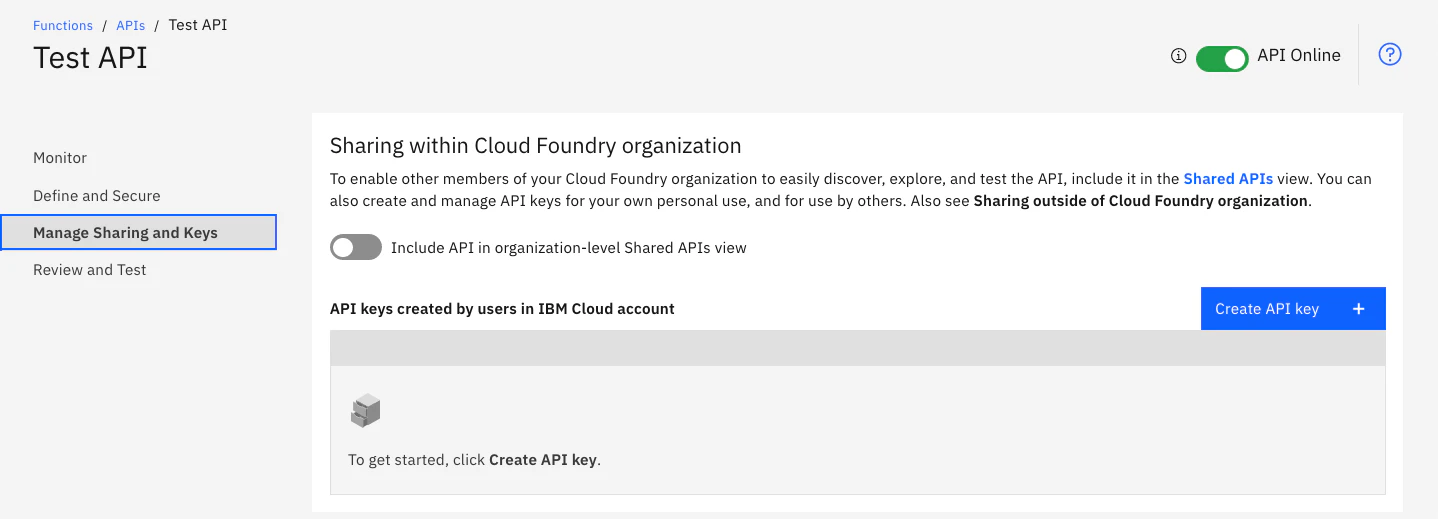This screenshot has height=519, width=1438.
Task: Open the help question mark icon
Action: pos(1390,55)
